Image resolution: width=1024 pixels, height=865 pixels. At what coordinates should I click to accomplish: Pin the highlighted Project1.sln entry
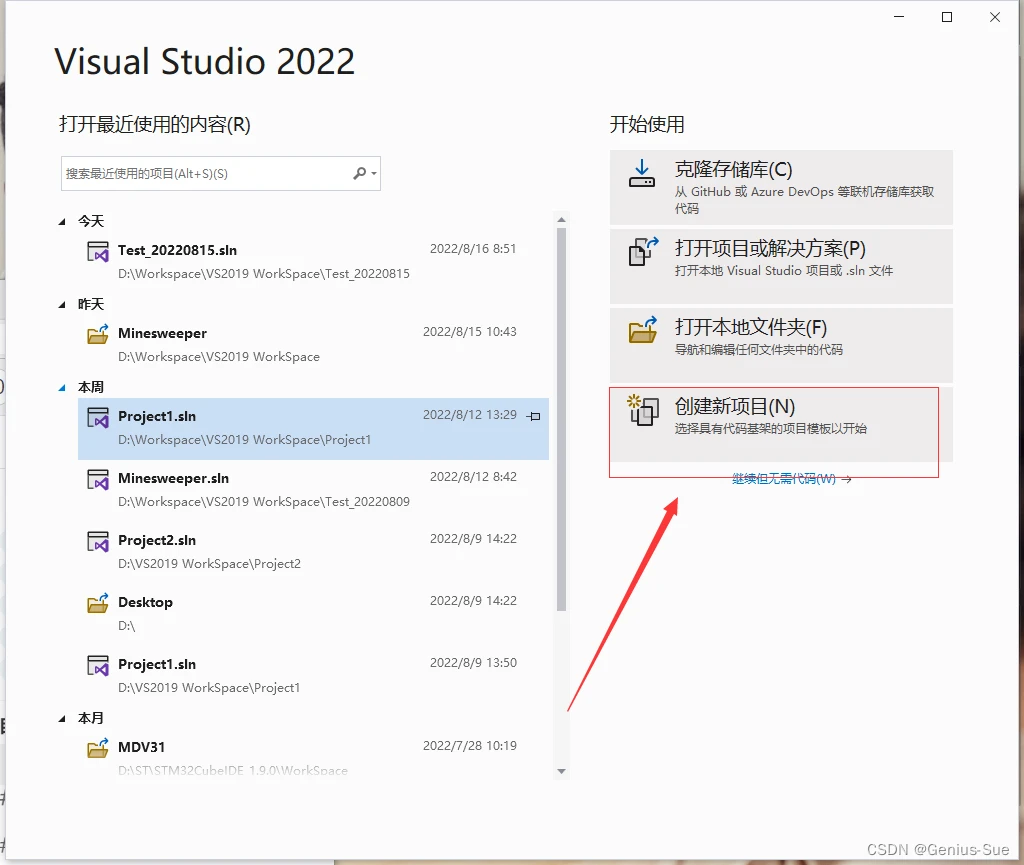(x=534, y=416)
